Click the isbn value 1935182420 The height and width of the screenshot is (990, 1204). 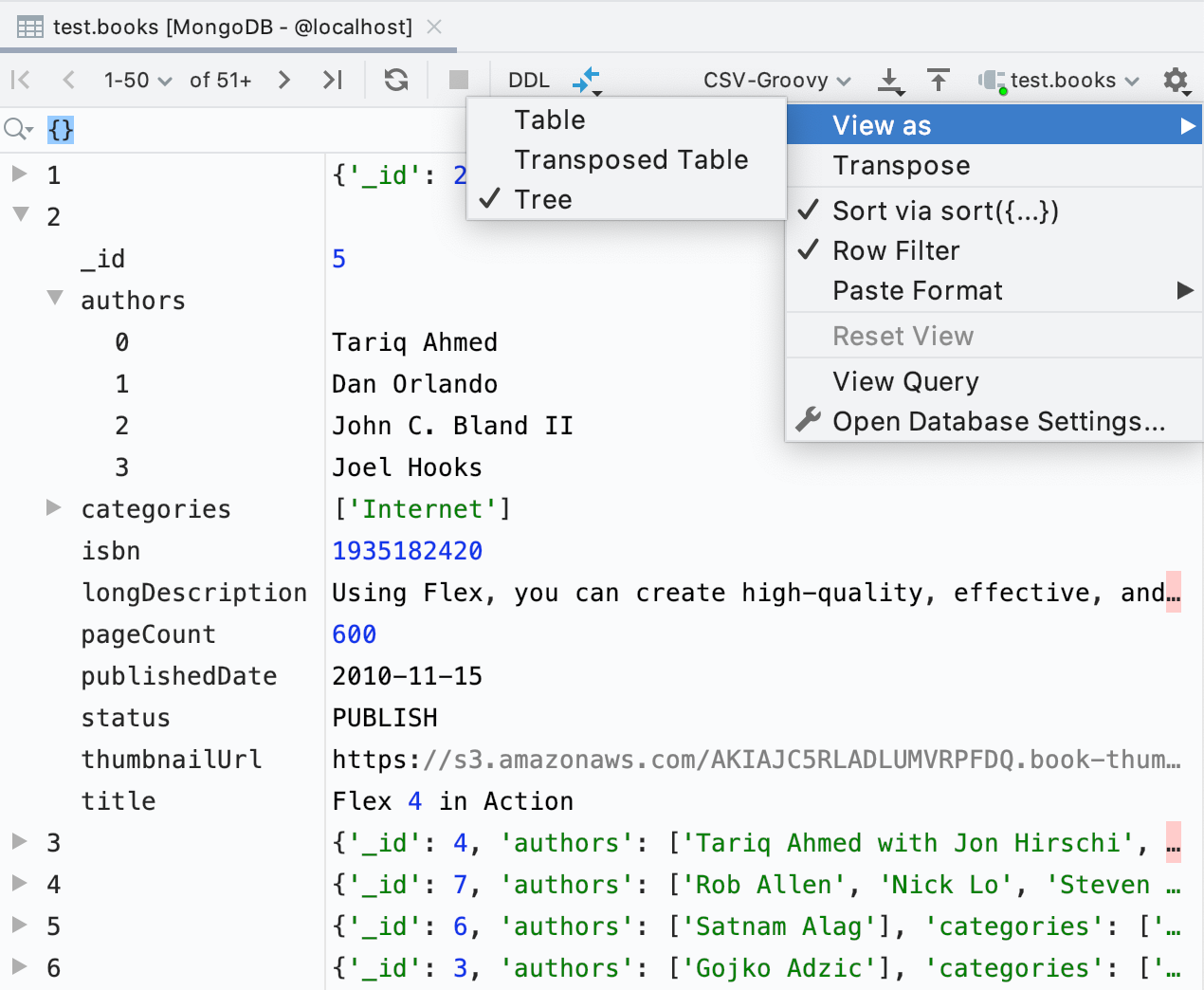407,551
